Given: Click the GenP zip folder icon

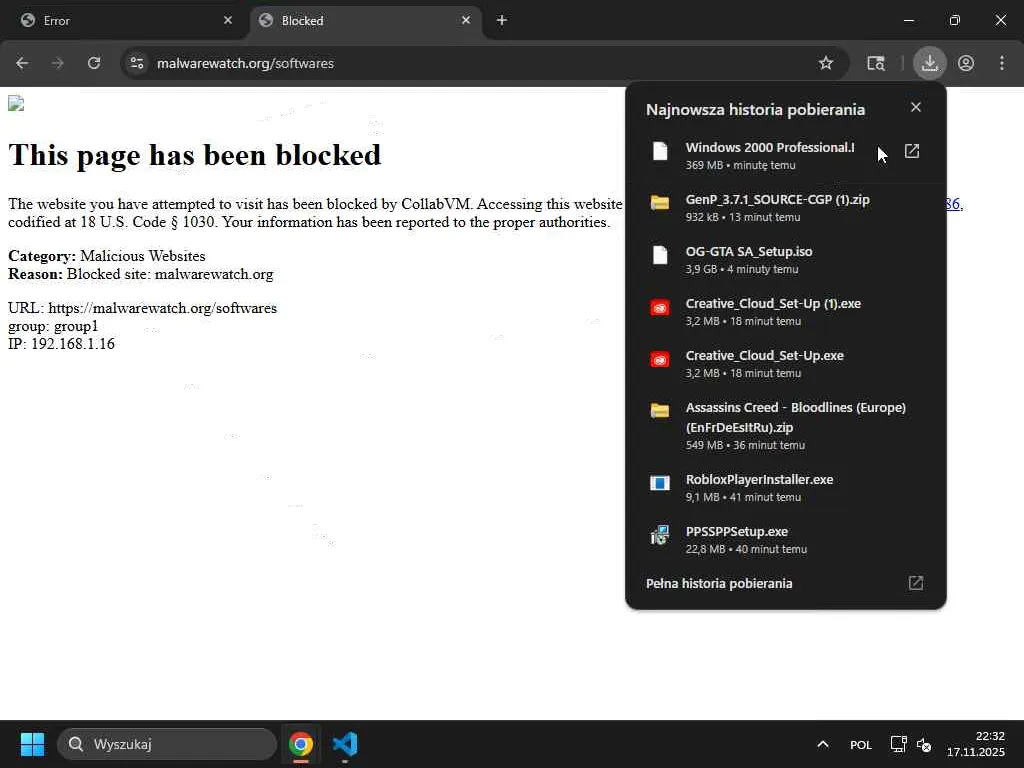Looking at the screenshot, I should coord(660,202).
